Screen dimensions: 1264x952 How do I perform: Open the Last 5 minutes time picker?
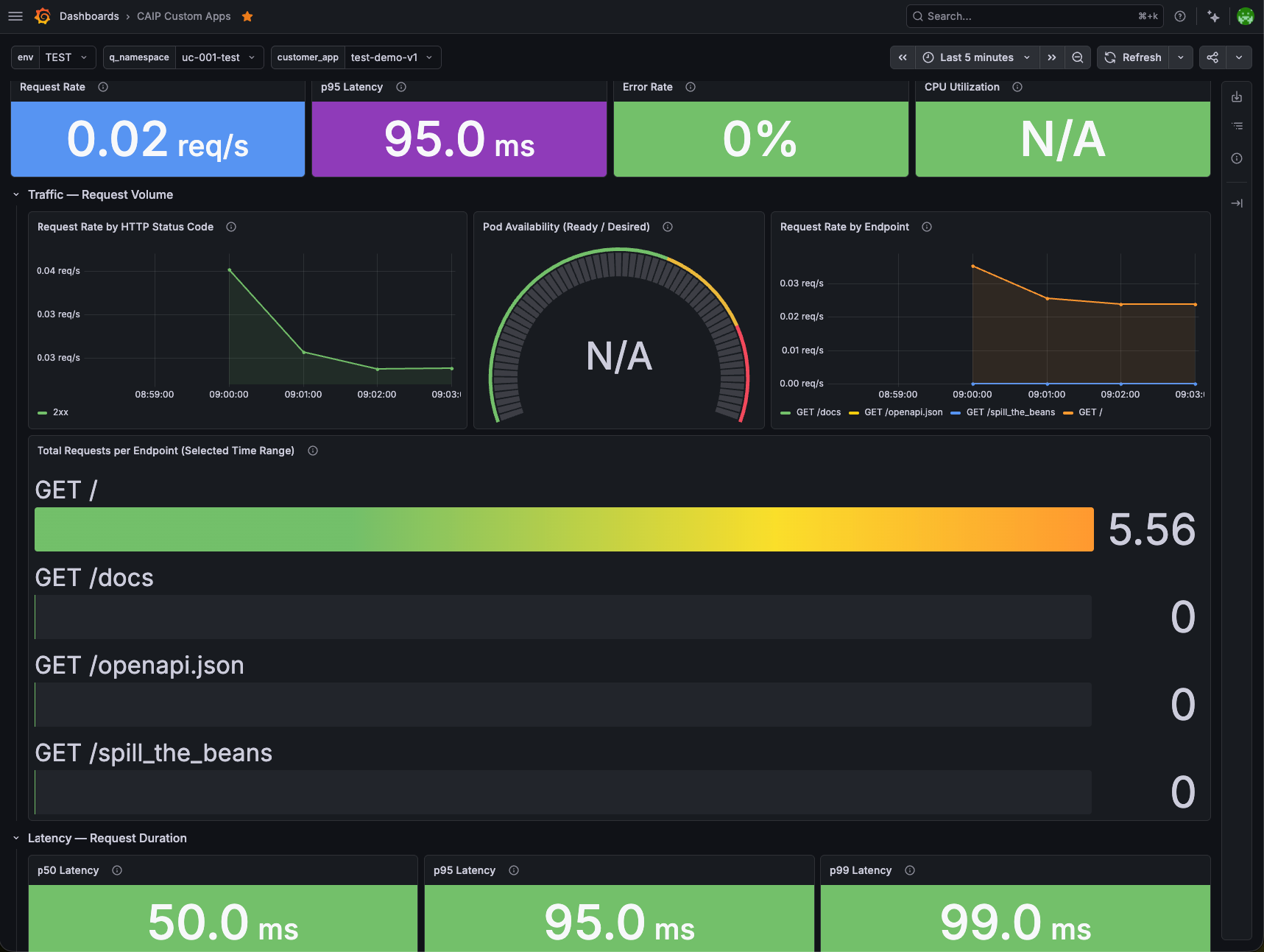point(977,57)
